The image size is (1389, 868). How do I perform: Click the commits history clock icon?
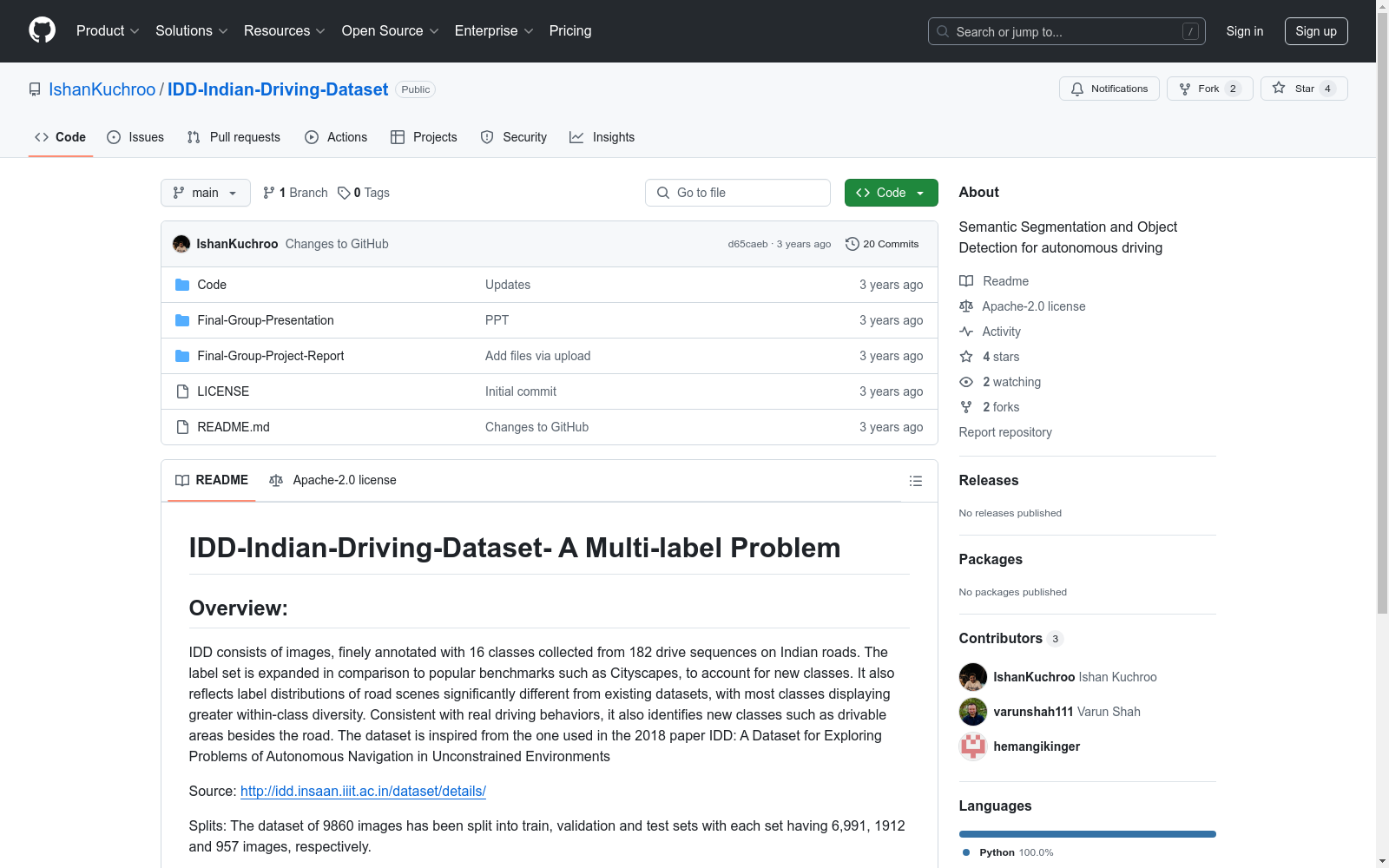852,244
